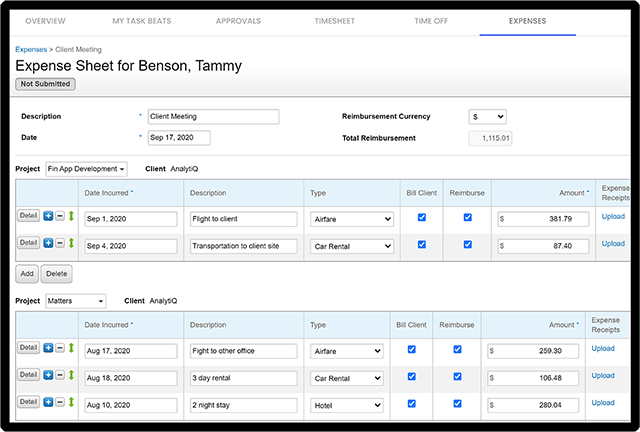Open Detail for Flight to client row
The image size is (640, 432).
pos(29,216)
